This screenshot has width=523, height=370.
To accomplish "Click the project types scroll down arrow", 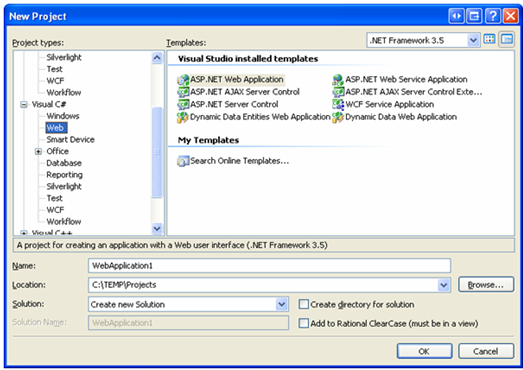I will 157,229.
